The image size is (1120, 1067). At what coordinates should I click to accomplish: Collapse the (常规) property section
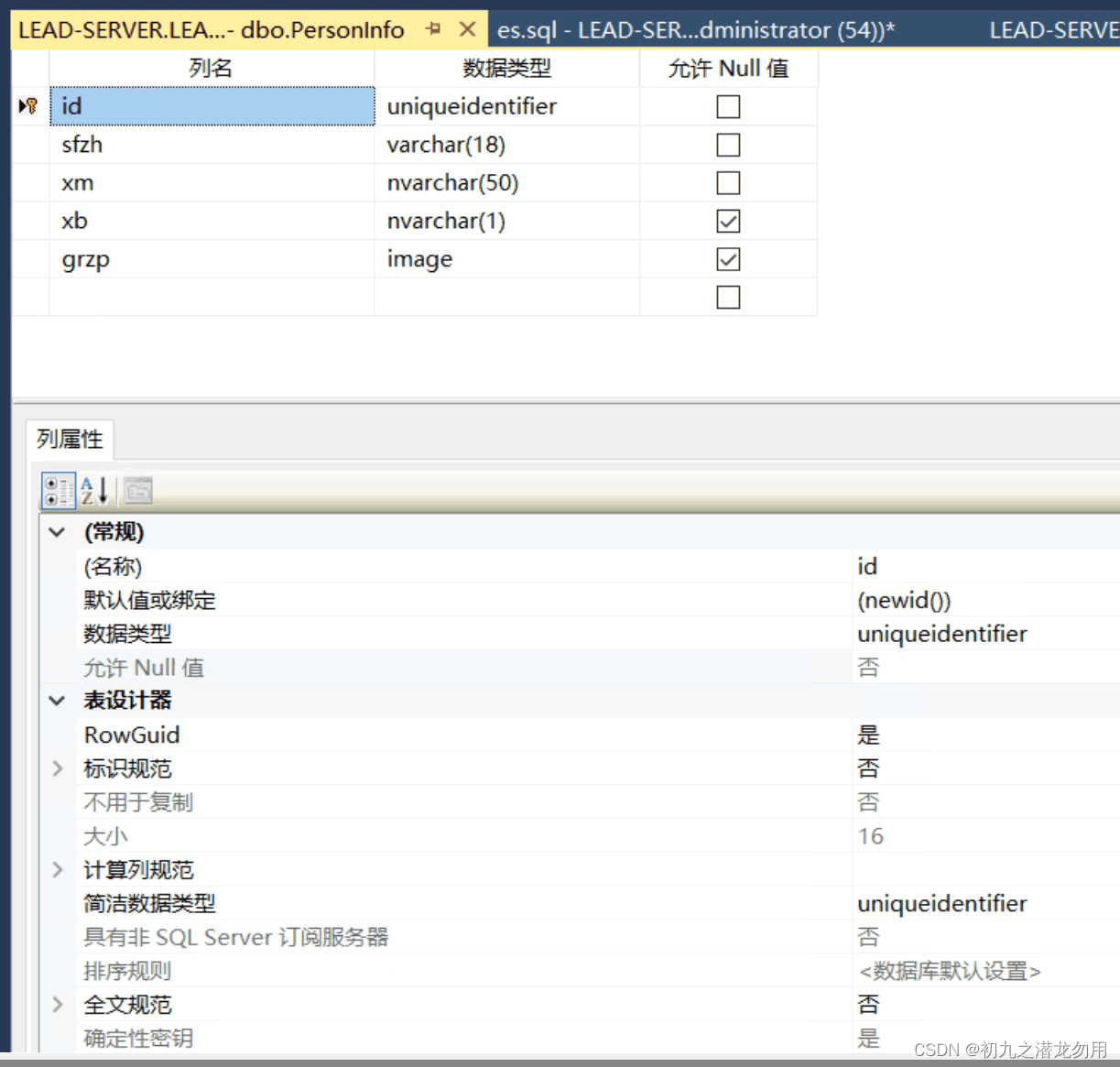coord(57,532)
